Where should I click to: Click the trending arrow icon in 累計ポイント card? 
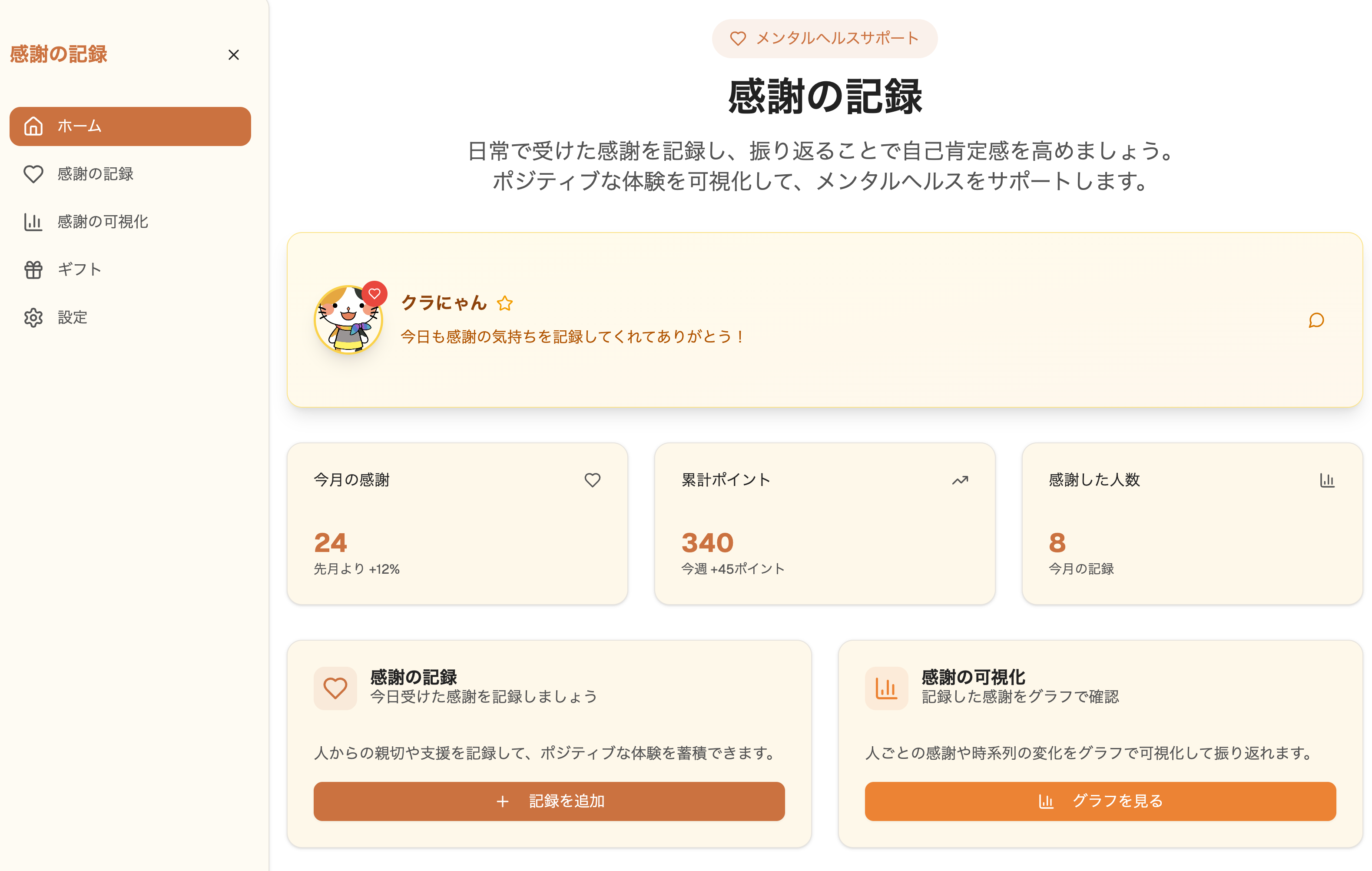pyautogui.click(x=960, y=480)
